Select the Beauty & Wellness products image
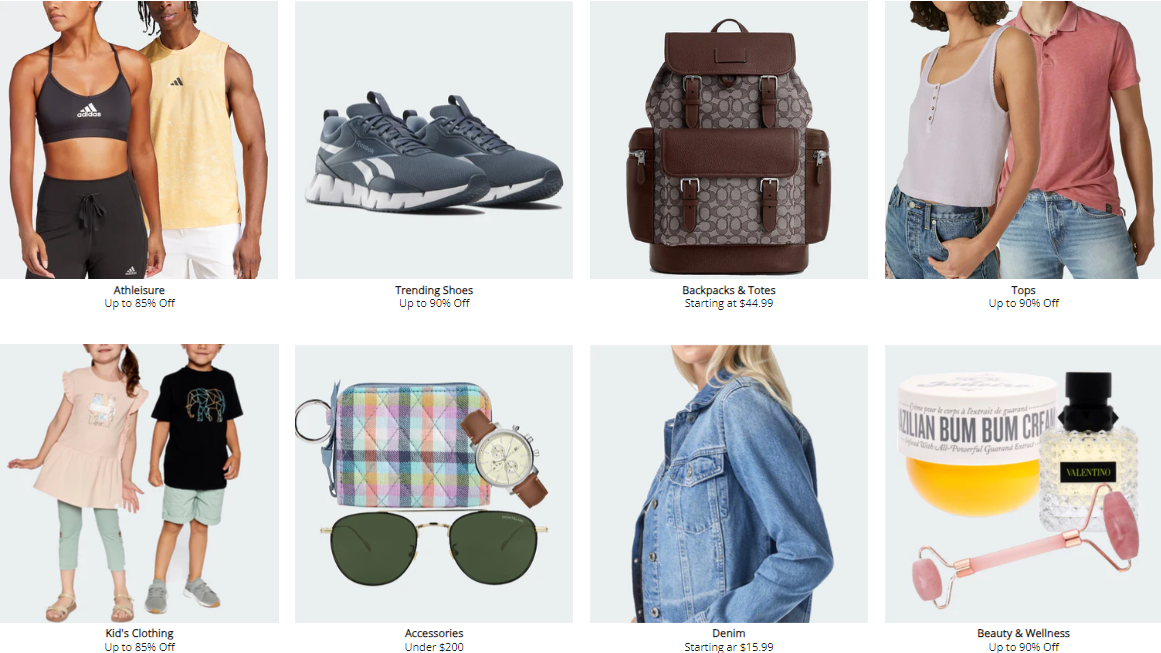 coord(1023,483)
